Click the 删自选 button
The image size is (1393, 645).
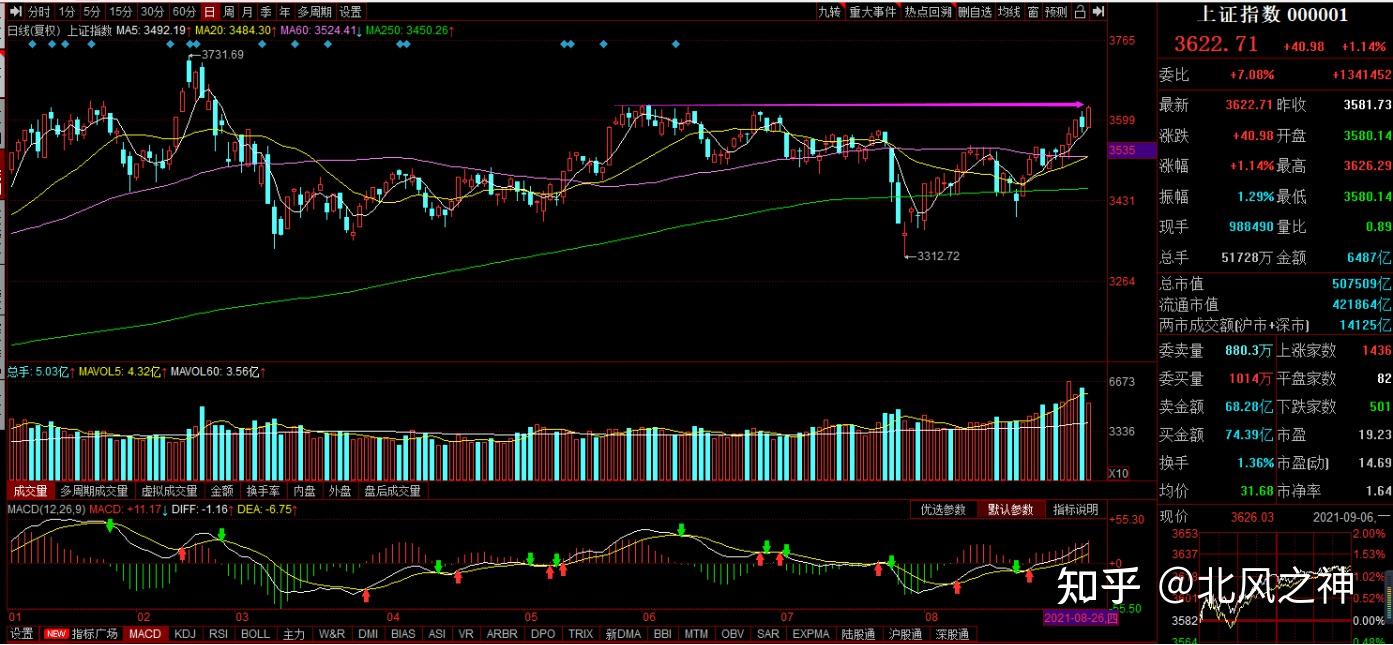[974, 12]
